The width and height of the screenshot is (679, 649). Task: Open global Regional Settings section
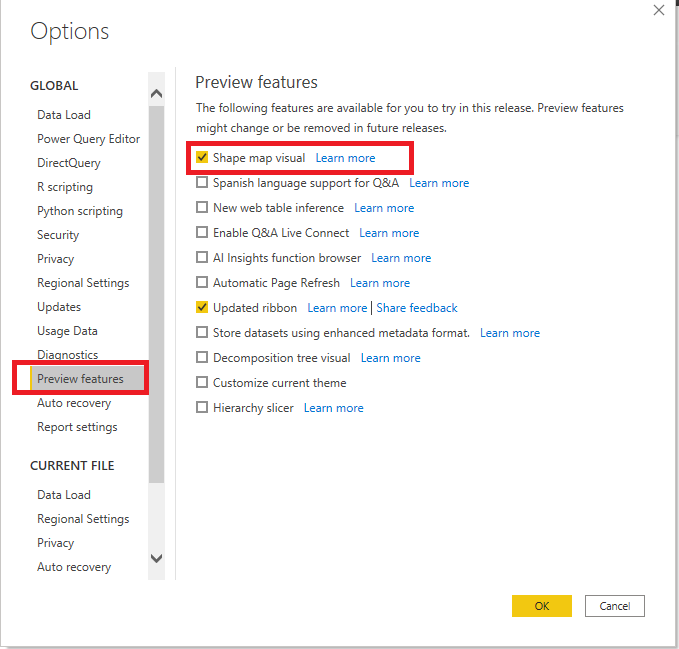[x=83, y=283]
